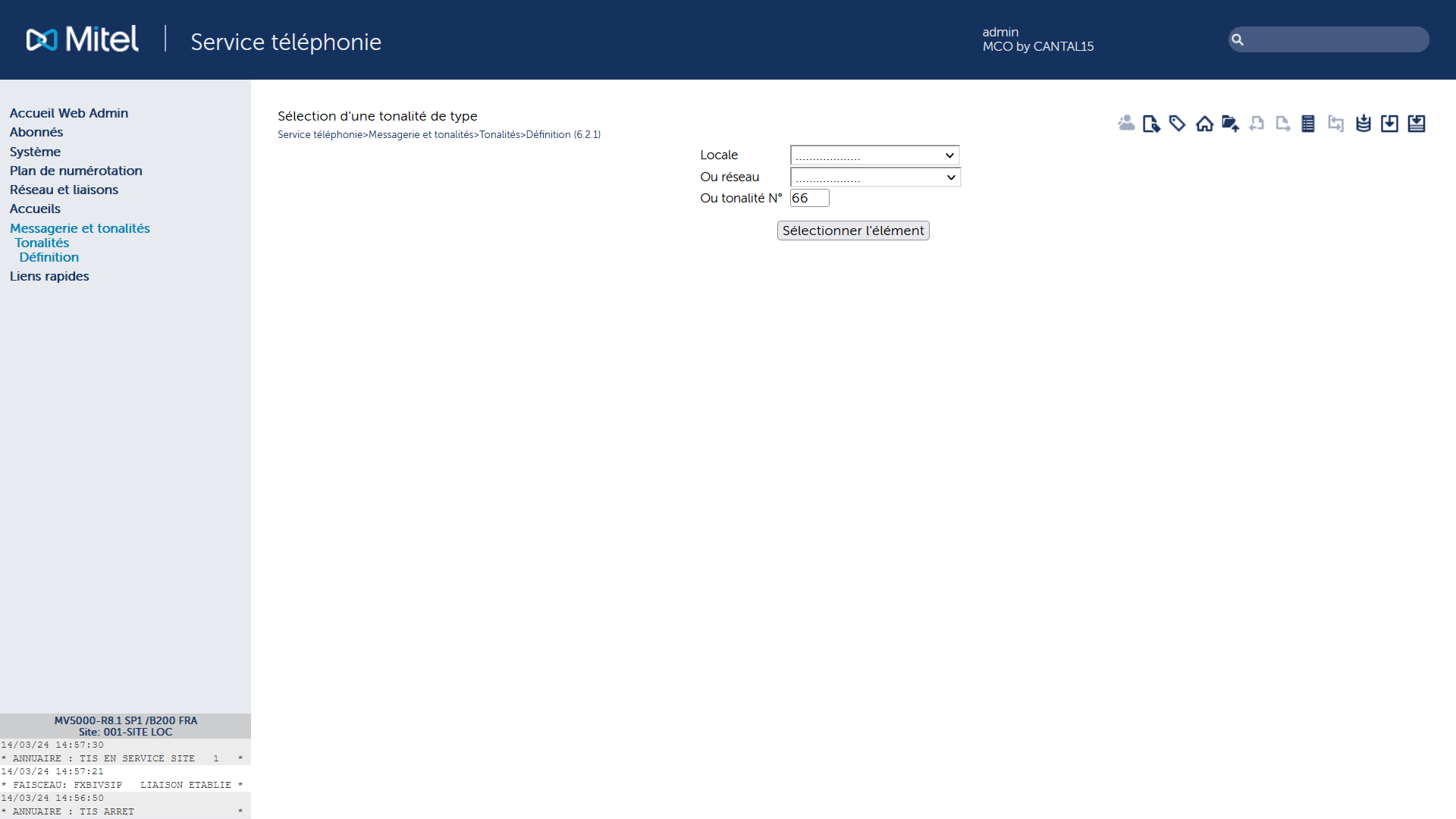Click the header search field
This screenshot has width=1456, height=819.
pyautogui.click(x=1329, y=39)
